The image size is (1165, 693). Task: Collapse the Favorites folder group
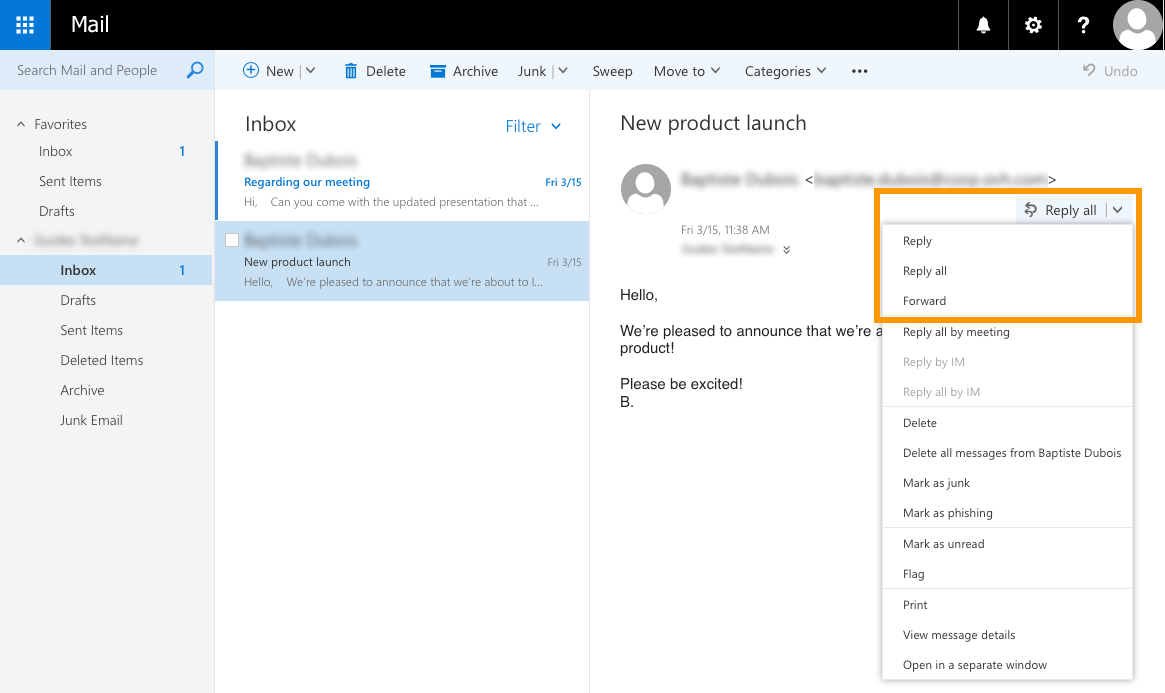21,124
